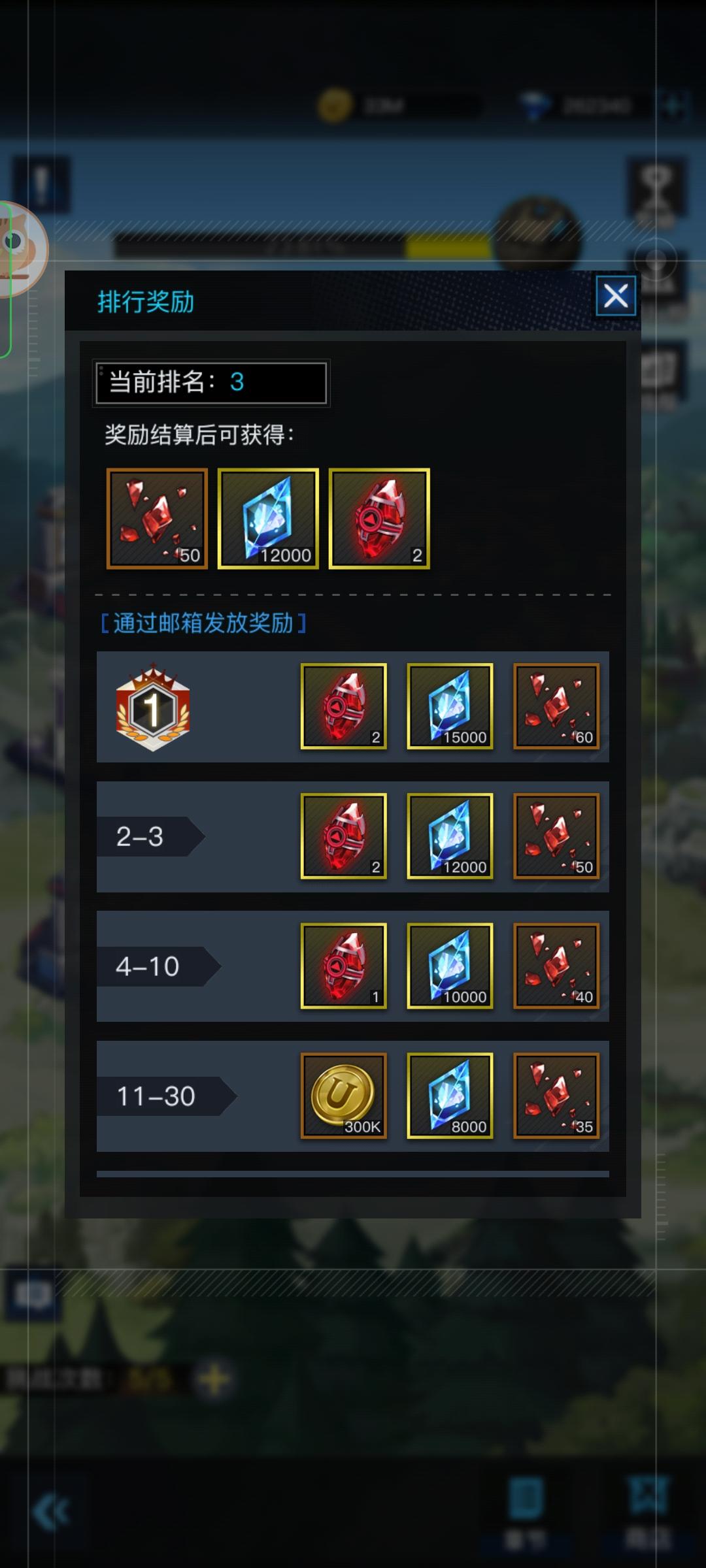Select rank 2-3 blue crystal 12000 reward
The height and width of the screenshot is (1568, 706).
[x=450, y=836]
